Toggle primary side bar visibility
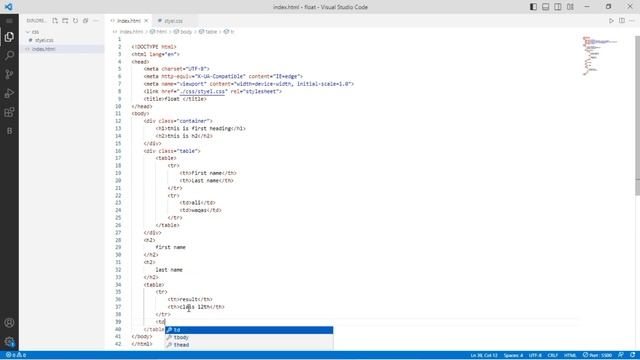The height and width of the screenshot is (360, 640). click(533, 7)
